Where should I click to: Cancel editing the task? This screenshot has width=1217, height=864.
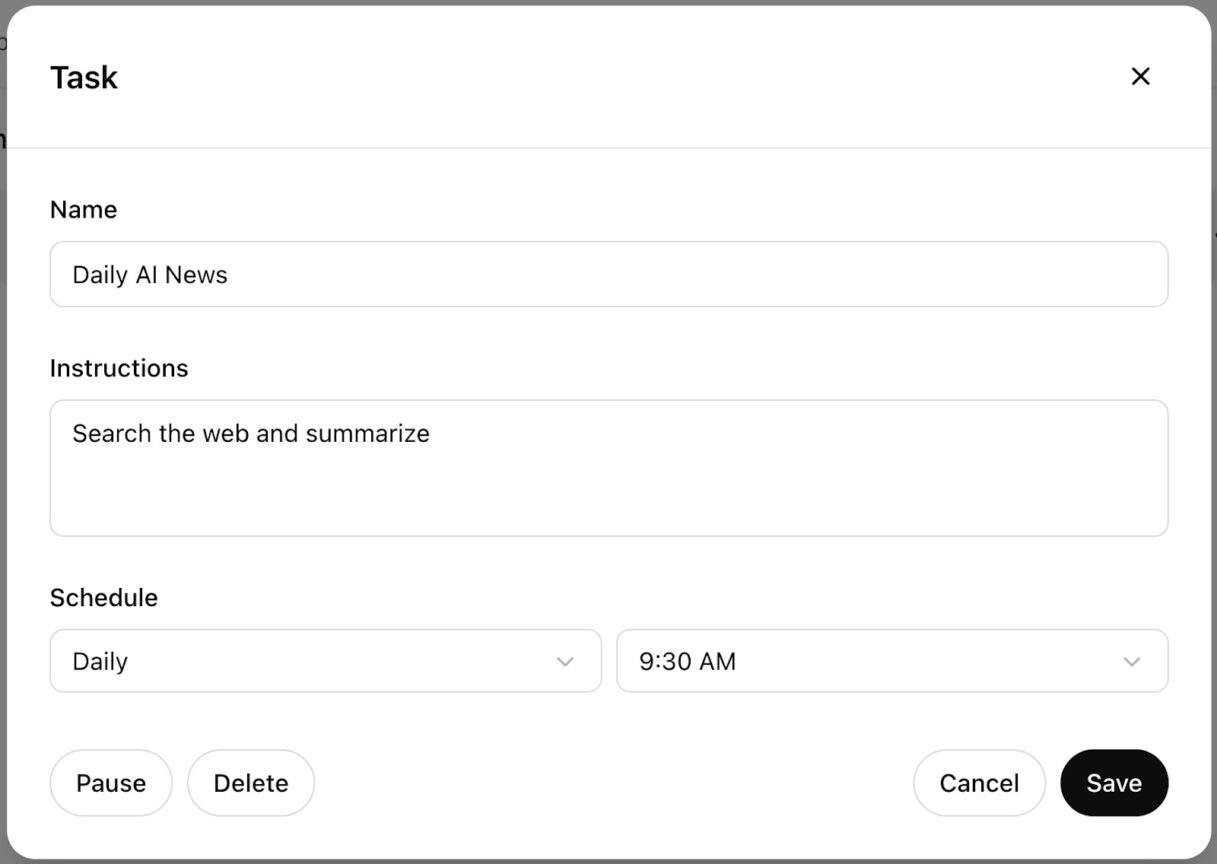point(979,783)
